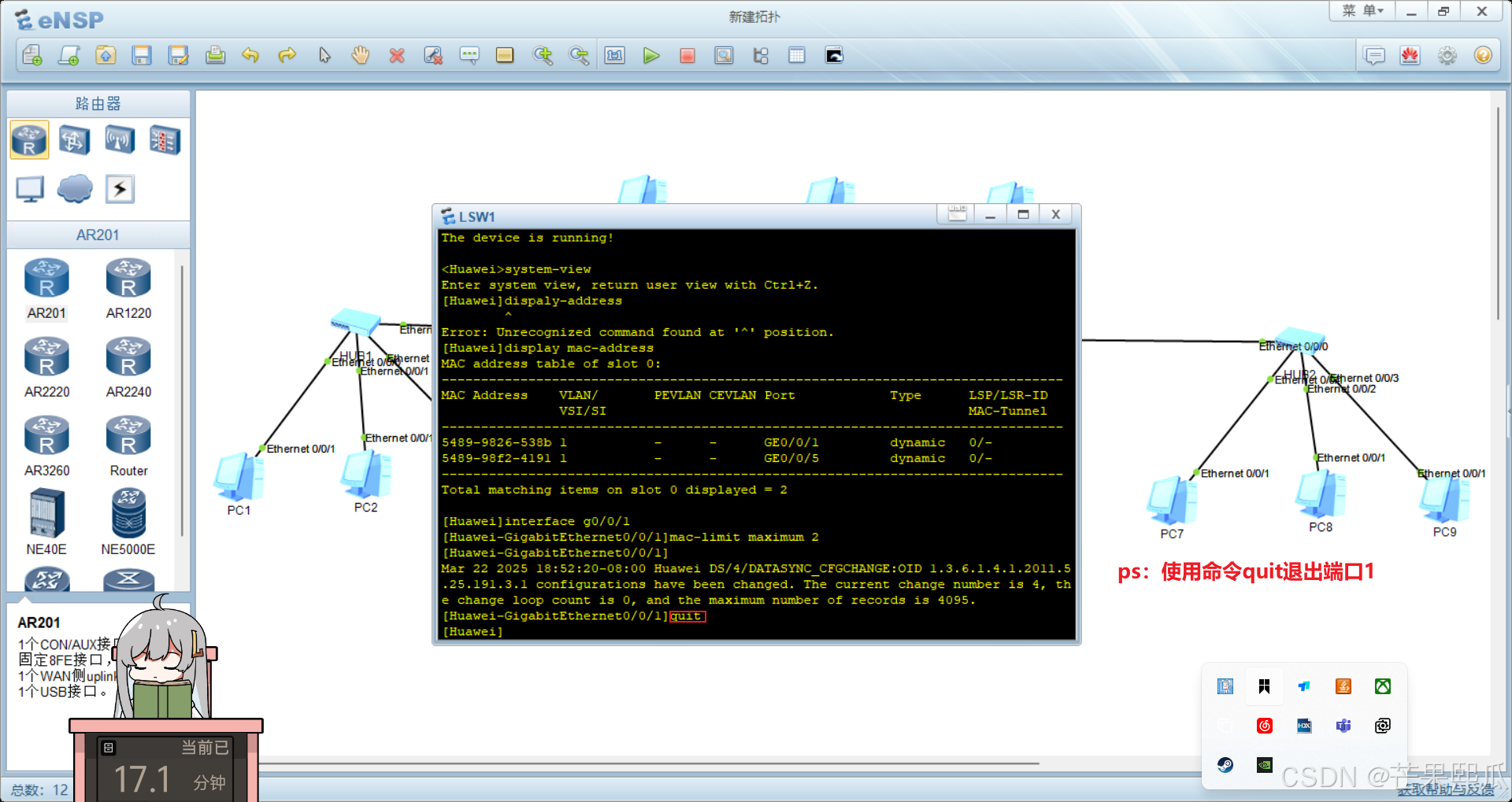Viewport: 1512px width, 802px height.
Task: Select the arrow pointer tool
Action: coord(324,55)
